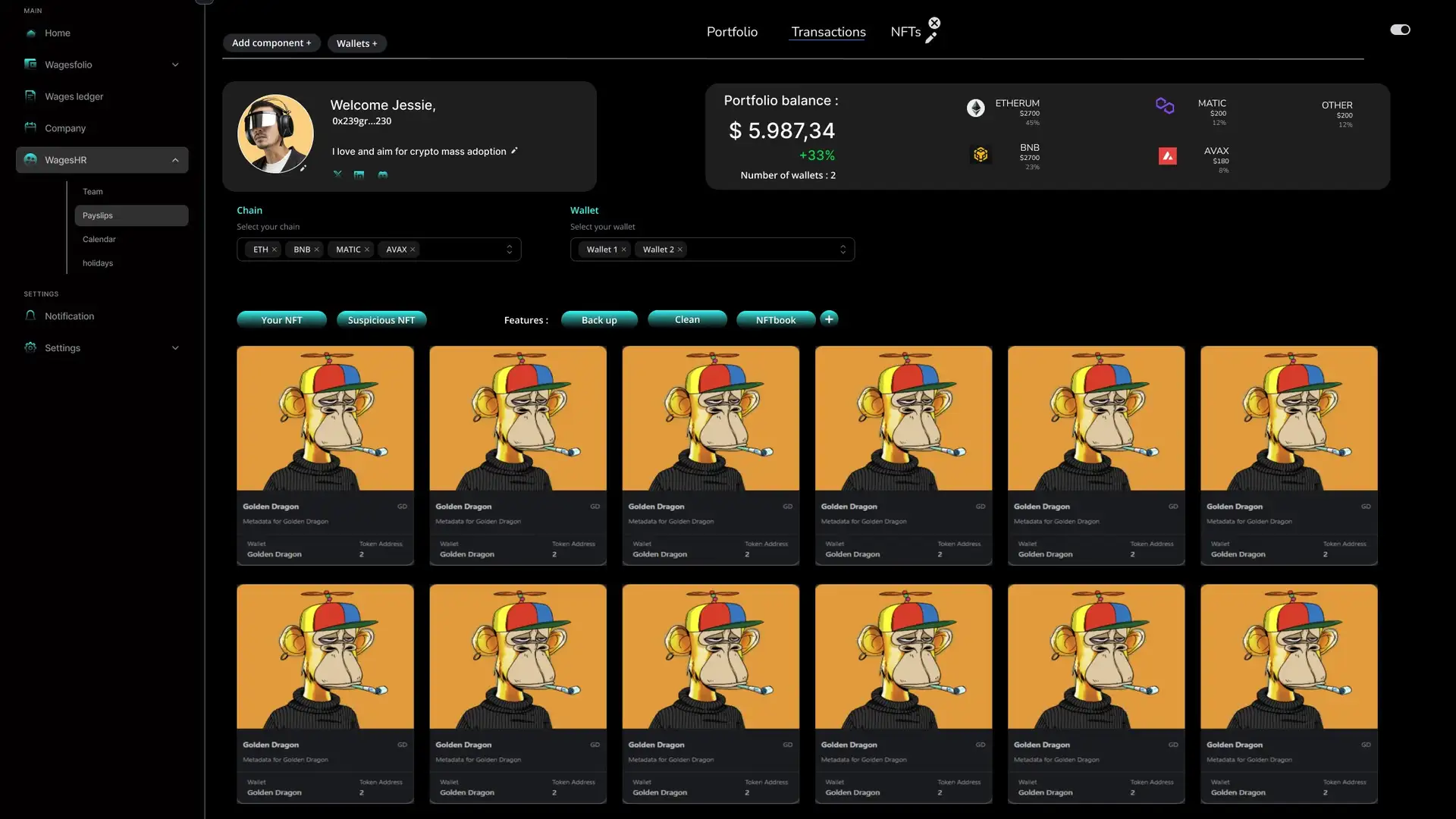Screen dimensions: 1456x819
Task: Click wallet address 0x239gr...230
Action: (362, 121)
